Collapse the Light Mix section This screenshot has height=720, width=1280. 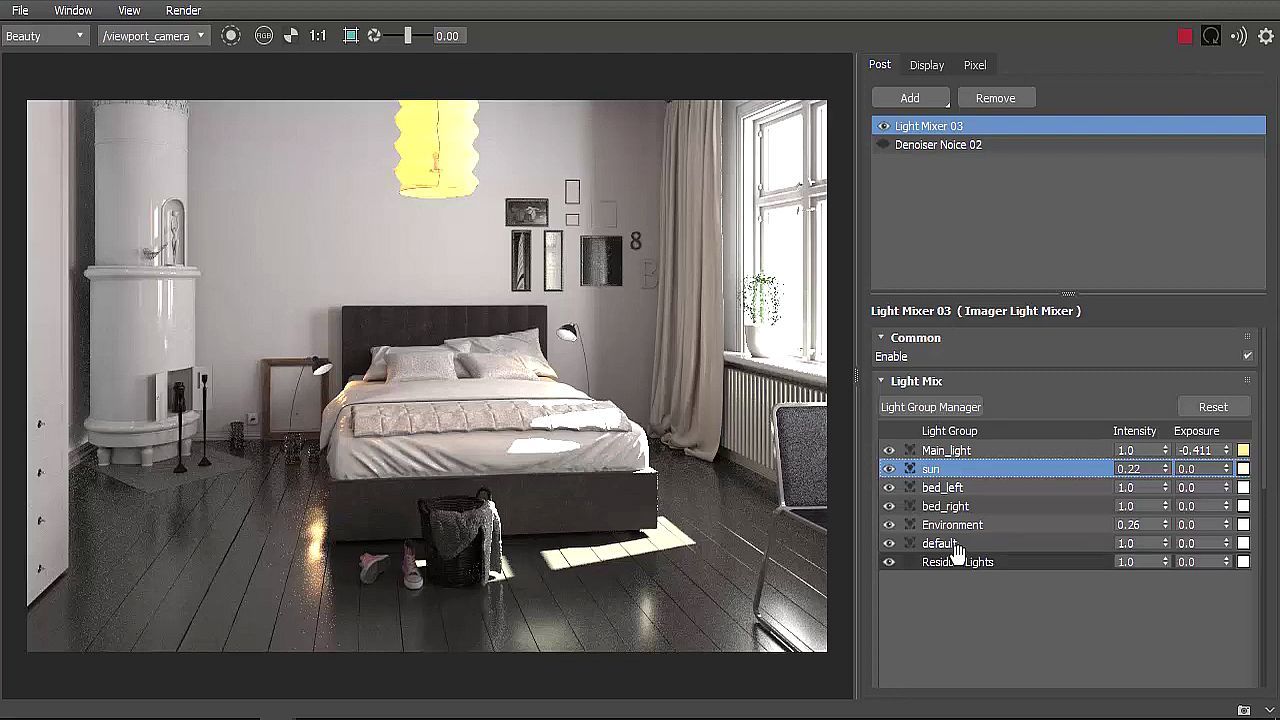tap(881, 381)
